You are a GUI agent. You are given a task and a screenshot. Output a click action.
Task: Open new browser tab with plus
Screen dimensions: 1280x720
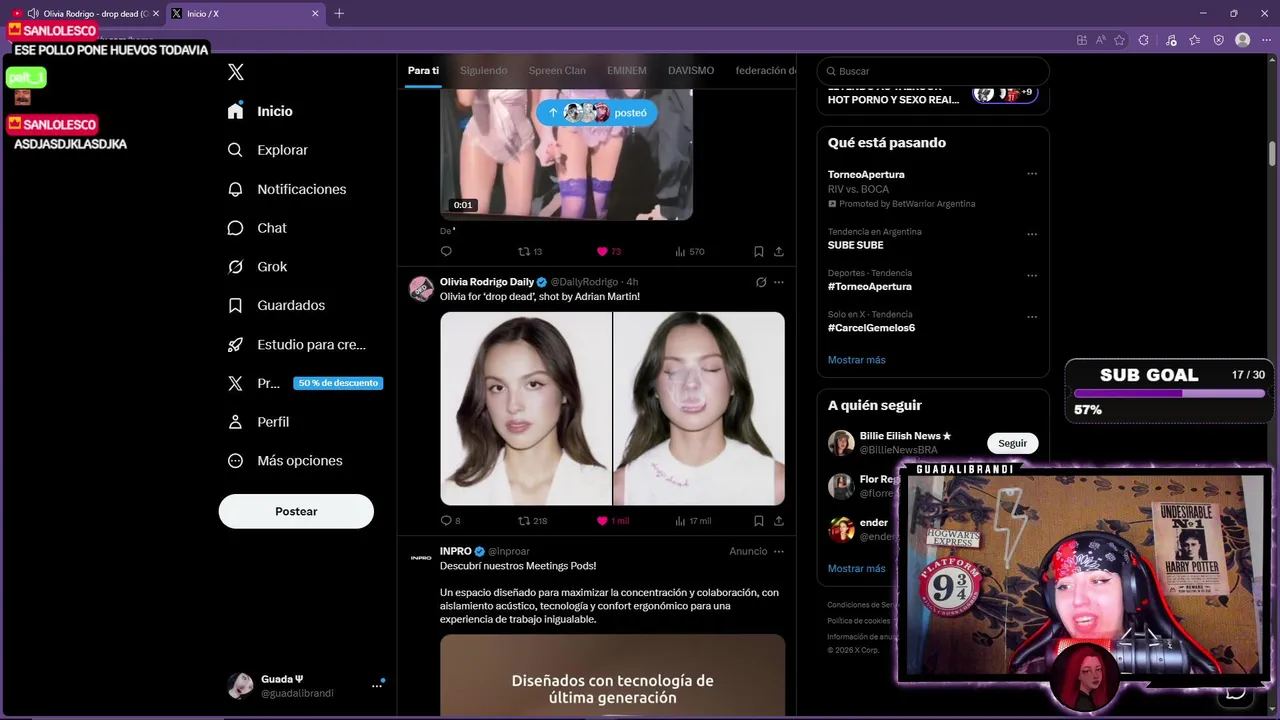click(339, 13)
